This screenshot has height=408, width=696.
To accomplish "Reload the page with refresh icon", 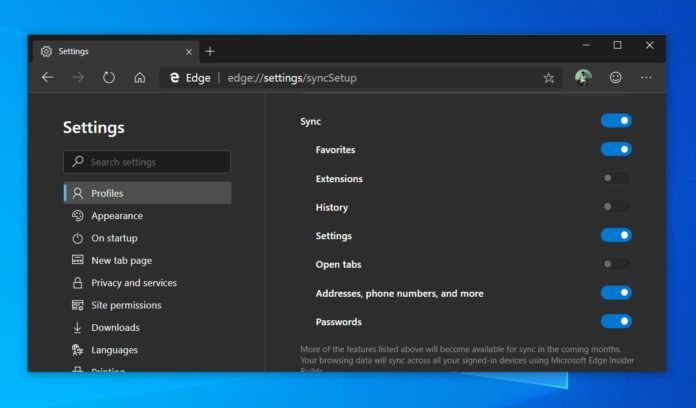I will pyautogui.click(x=109, y=78).
